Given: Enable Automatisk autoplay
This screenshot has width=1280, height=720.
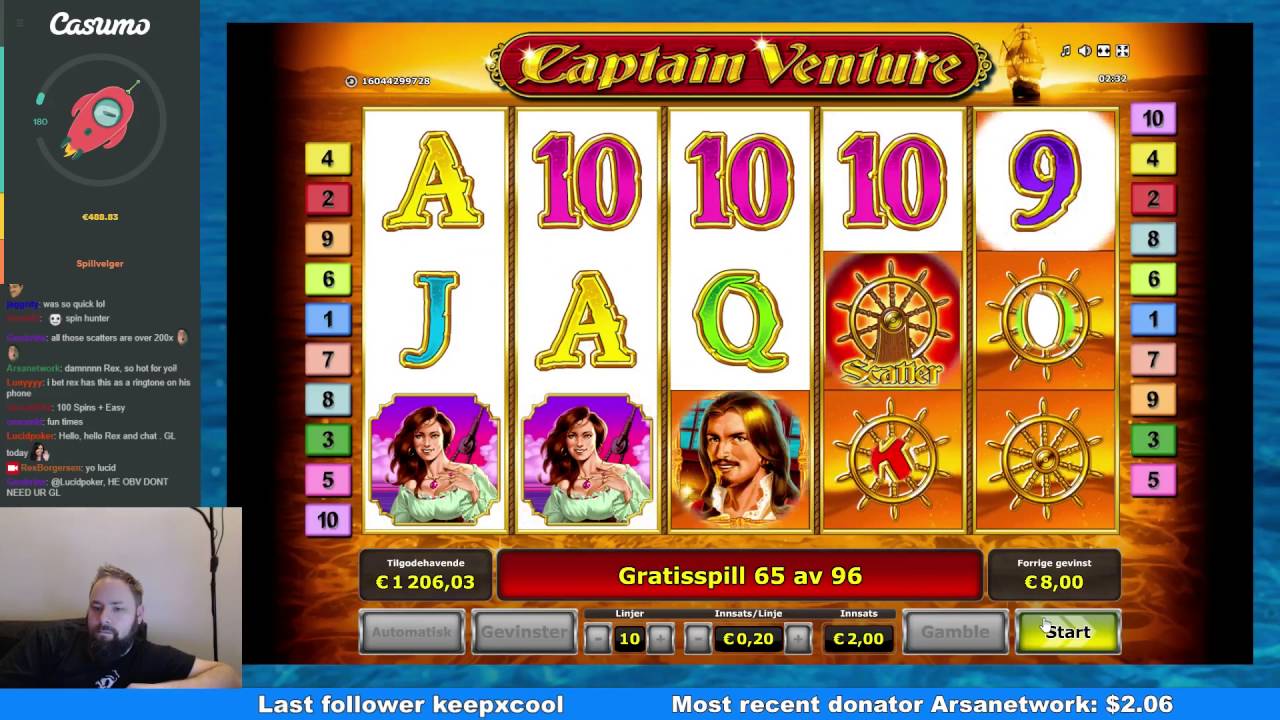Looking at the screenshot, I should tap(412, 632).
